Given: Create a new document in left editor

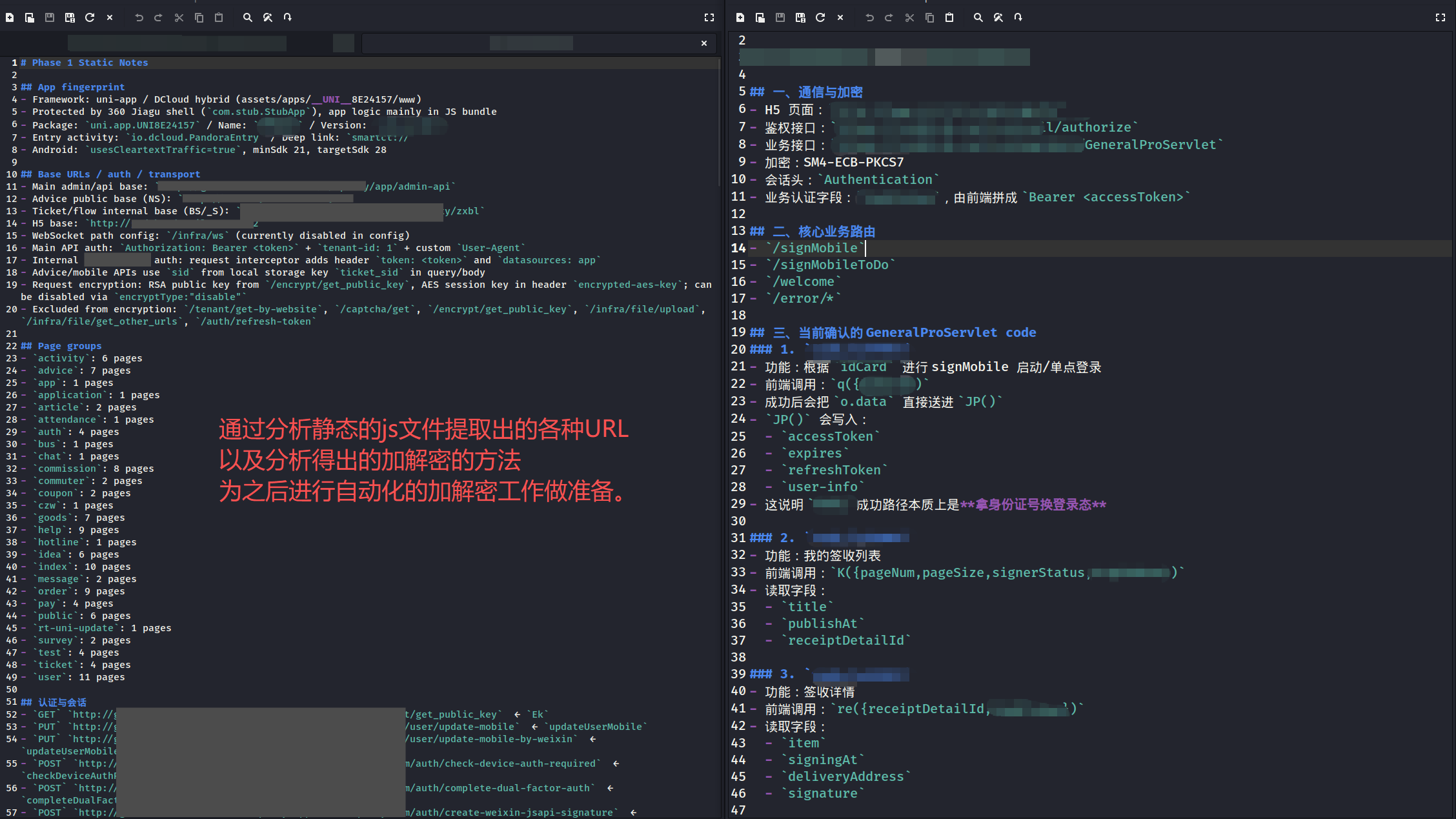Looking at the screenshot, I should [10, 17].
